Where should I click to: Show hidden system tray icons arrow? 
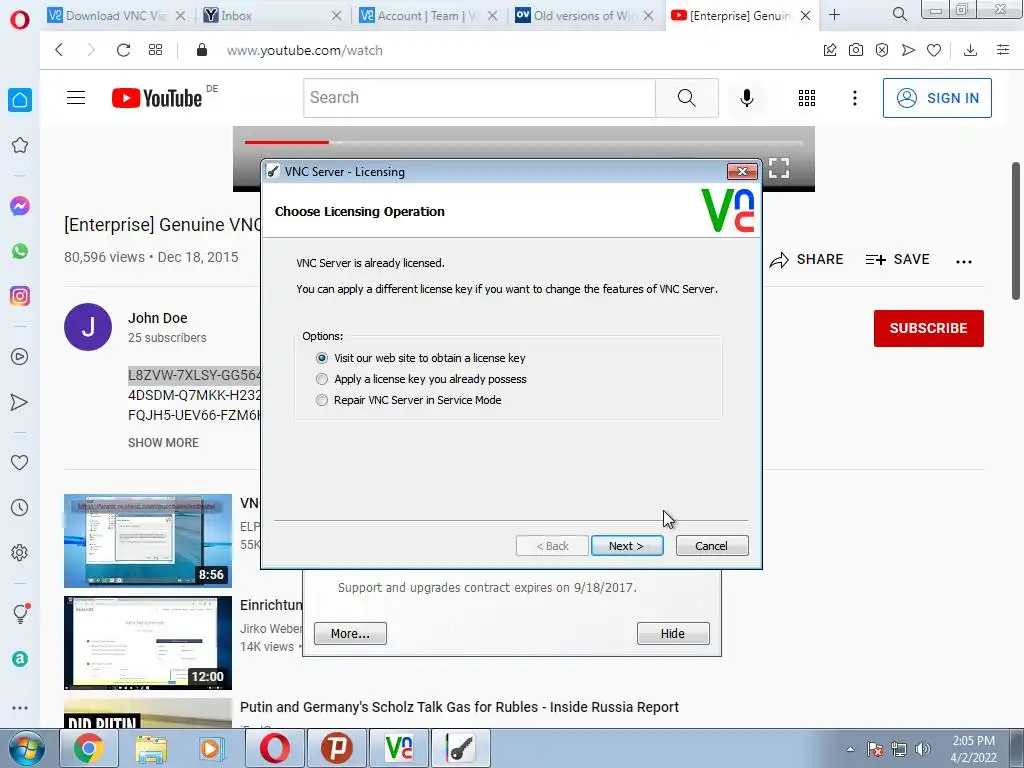pos(850,749)
